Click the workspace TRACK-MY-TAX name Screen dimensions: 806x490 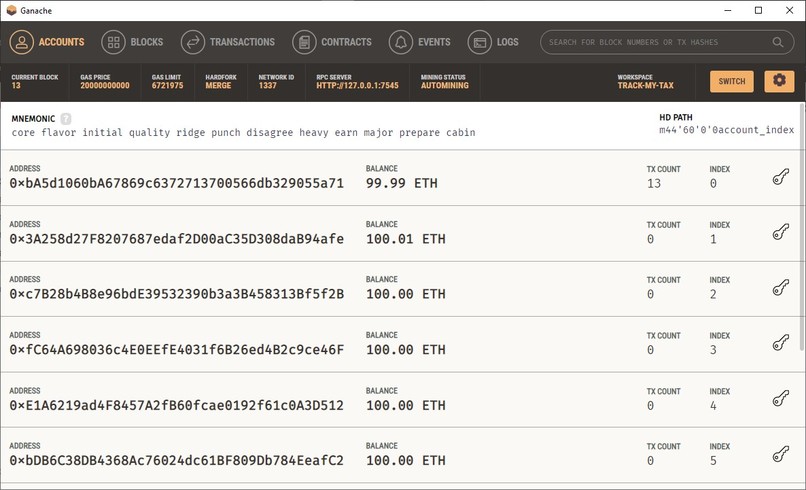point(646,86)
